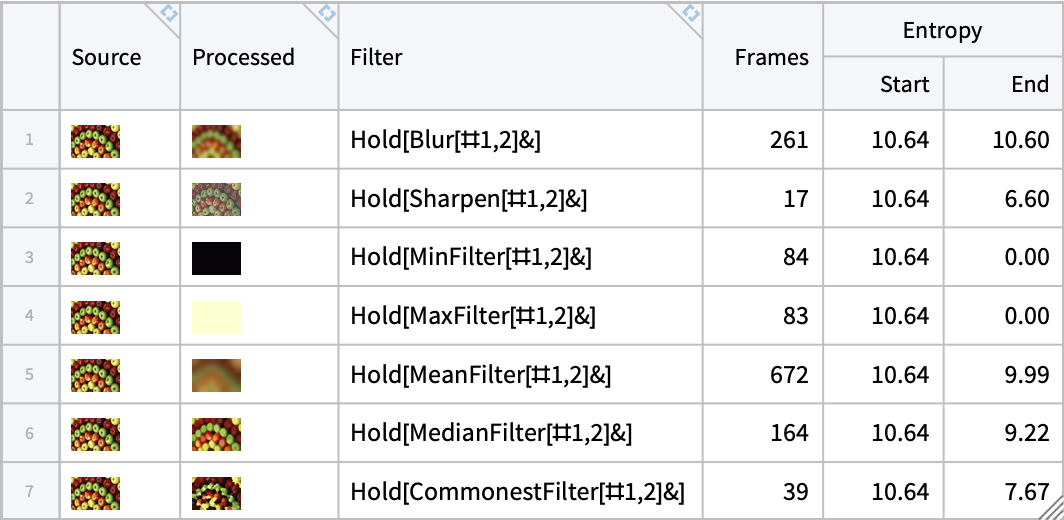
Task: Click the corner icon in Filter header
Action: (x=690, y=13)
